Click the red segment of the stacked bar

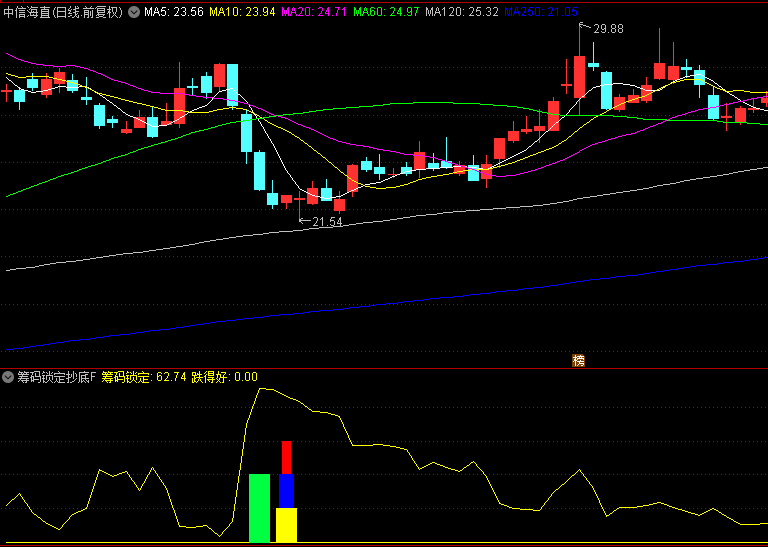point(287,457)
